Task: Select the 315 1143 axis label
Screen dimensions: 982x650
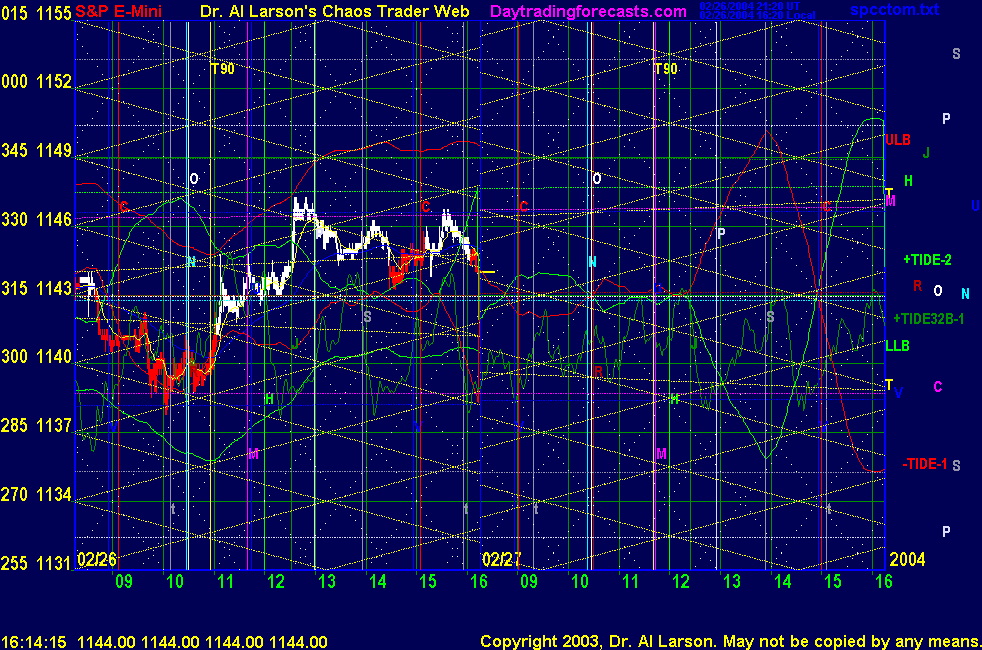Action: tap(36, 288)
